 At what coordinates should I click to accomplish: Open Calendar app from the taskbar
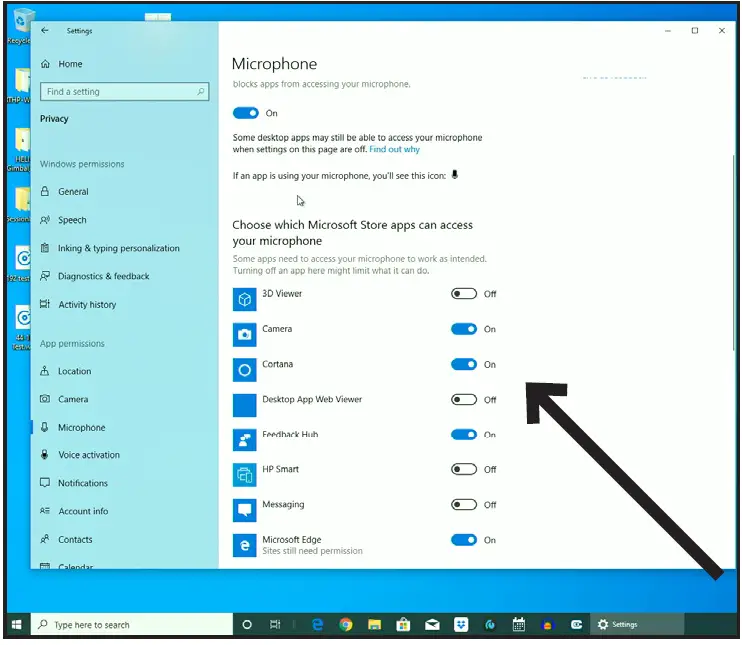pyautogui.click(x=519, y=625)
